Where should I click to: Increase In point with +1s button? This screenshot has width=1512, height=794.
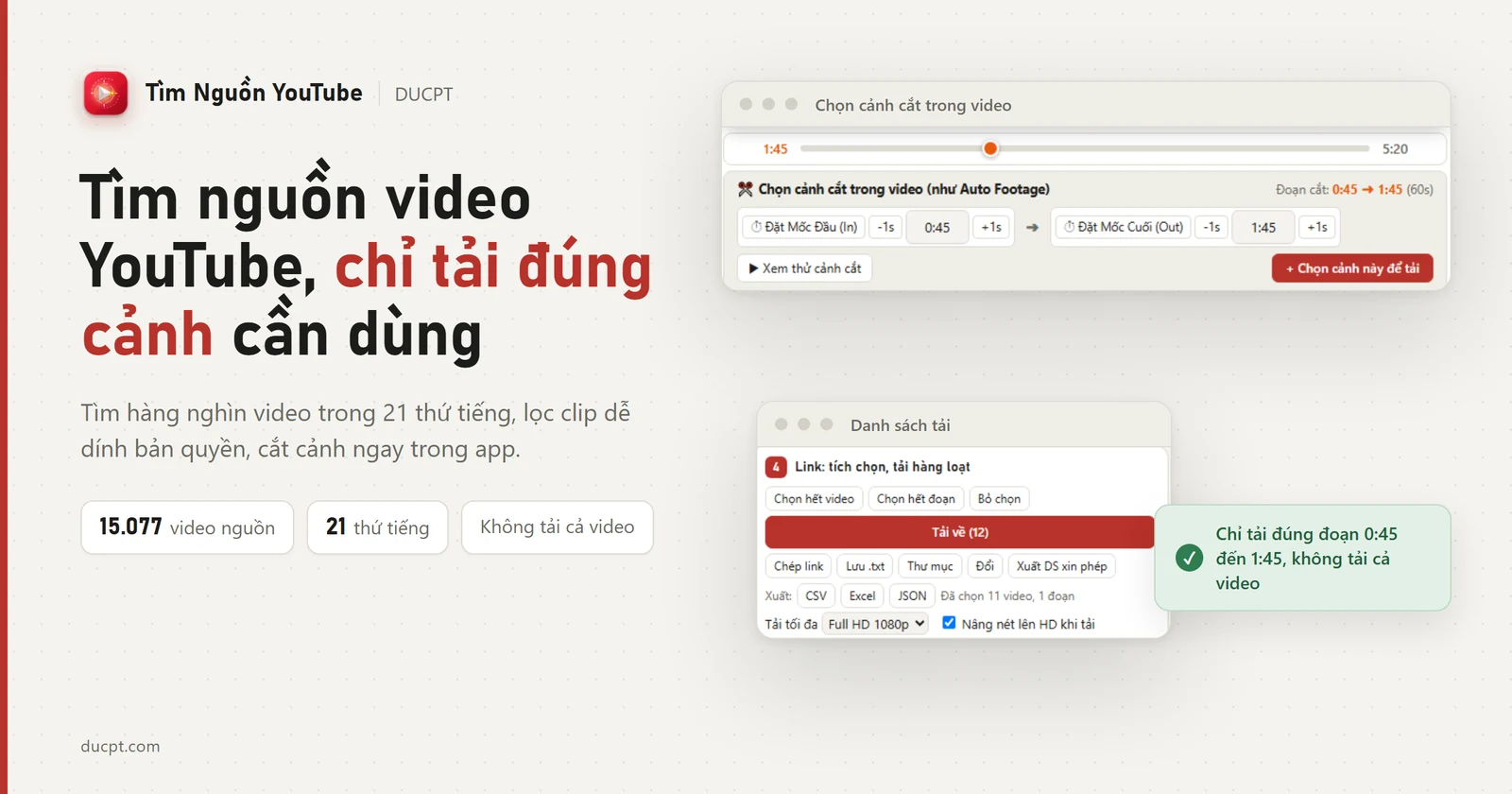pyautogui.click(x=990, y=227)
